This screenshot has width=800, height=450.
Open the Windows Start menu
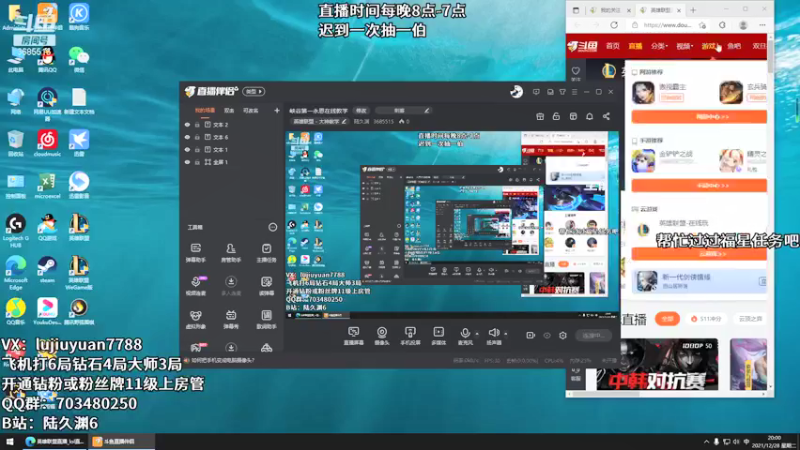(x=10, y=441)
